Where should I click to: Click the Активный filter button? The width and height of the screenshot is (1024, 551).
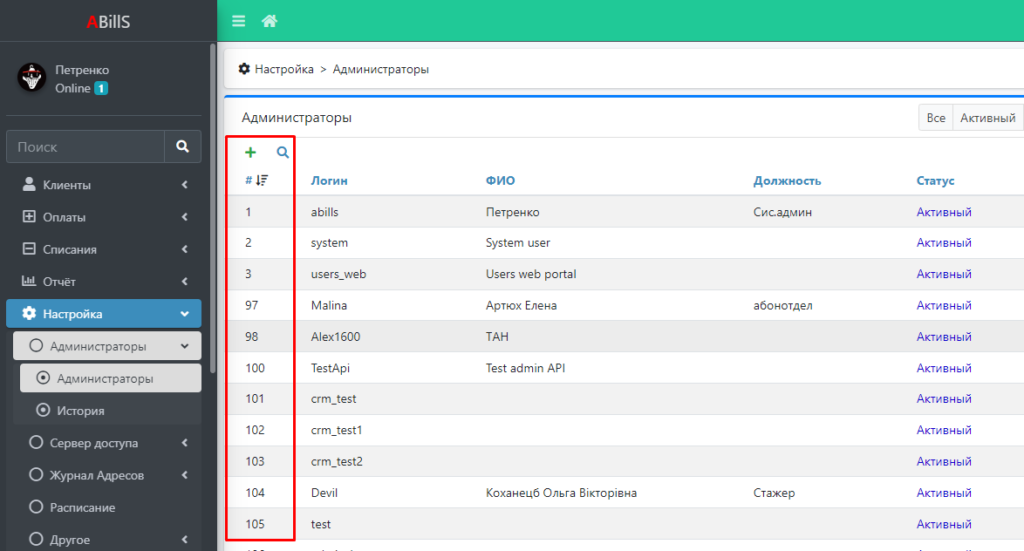(988, 118)
